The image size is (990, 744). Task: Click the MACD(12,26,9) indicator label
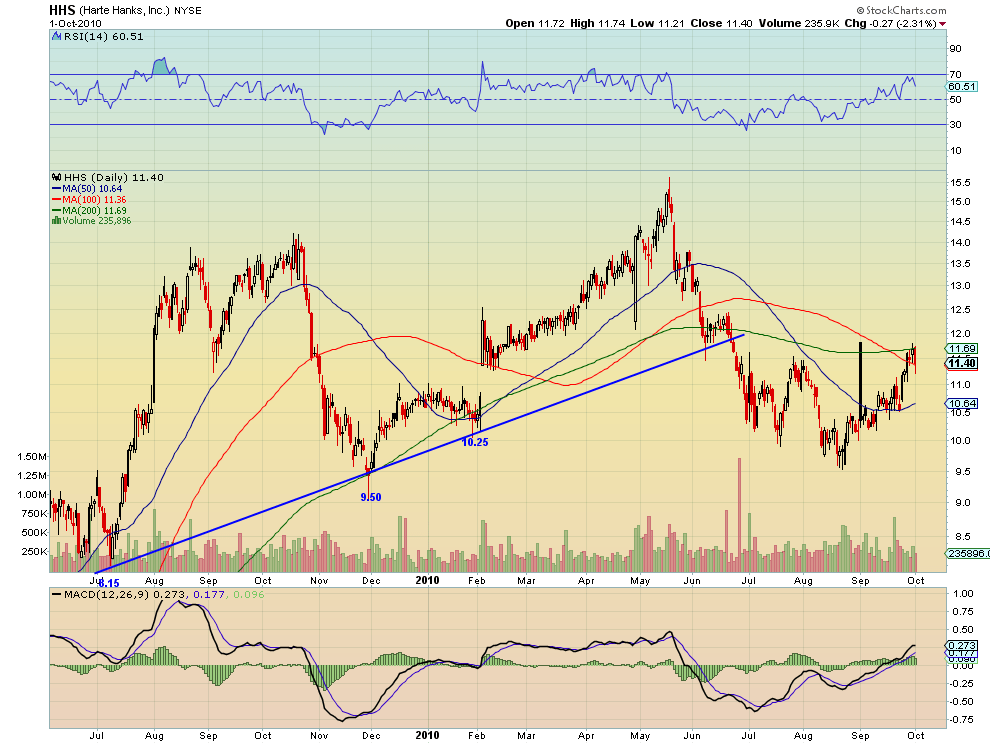[x=107, y=594]
